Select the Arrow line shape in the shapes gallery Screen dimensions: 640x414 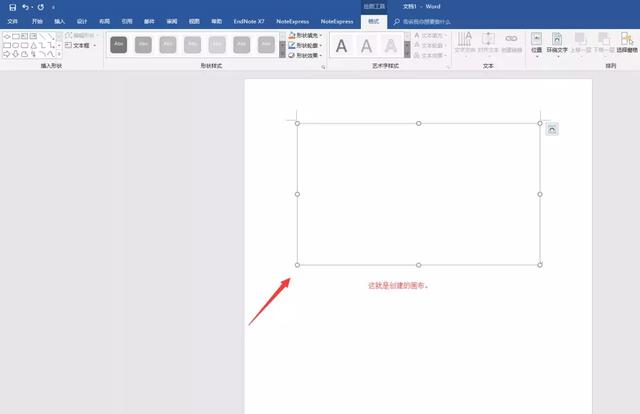[51, 36]
